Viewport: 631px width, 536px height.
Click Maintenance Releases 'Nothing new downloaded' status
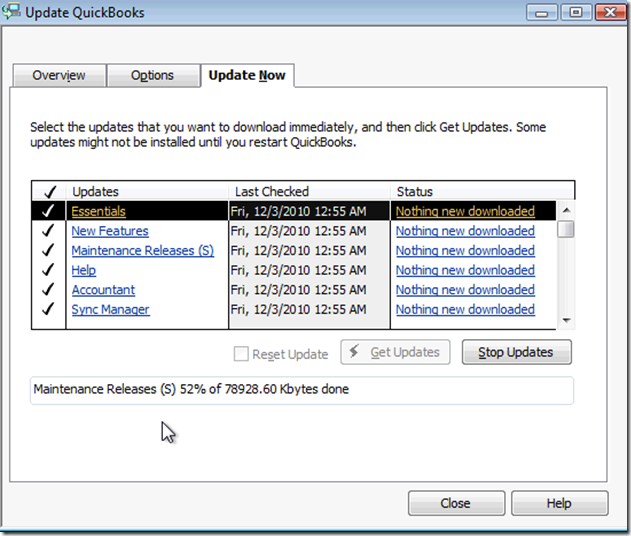coord(465,251)
